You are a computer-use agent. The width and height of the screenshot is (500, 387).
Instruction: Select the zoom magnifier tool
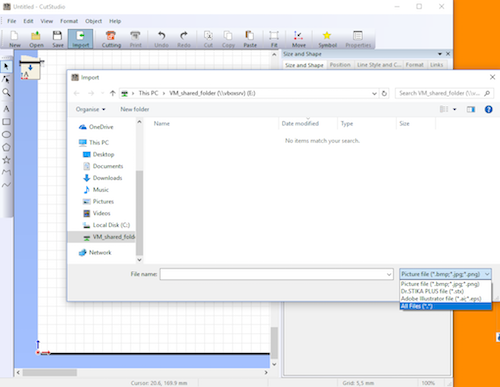tap(6, 92)
